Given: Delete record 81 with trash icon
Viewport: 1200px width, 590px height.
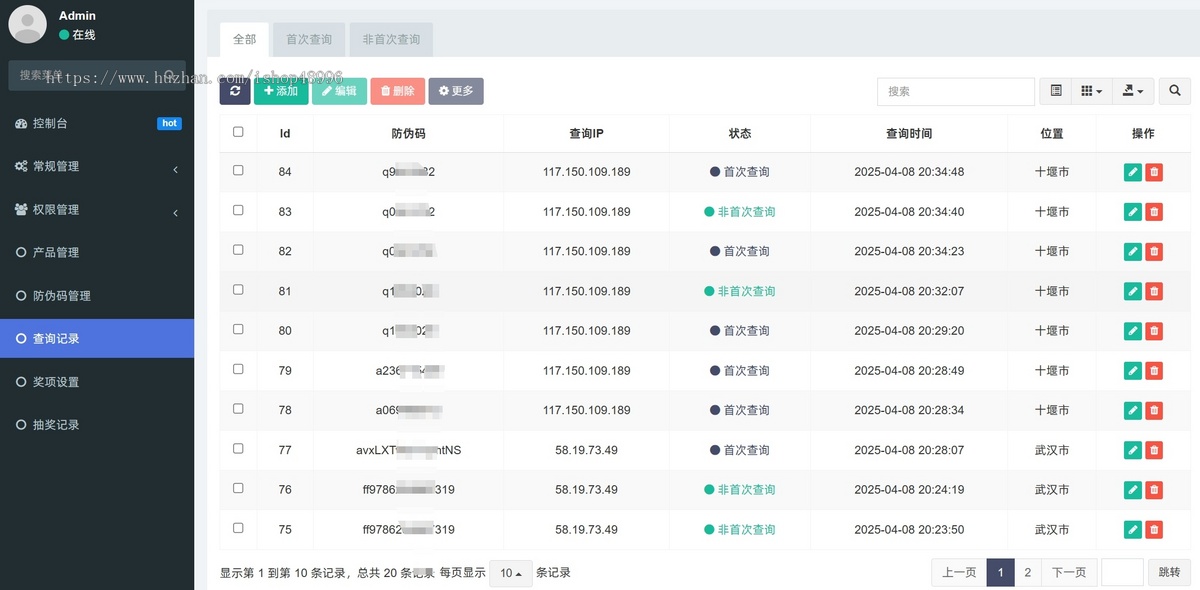Looking at the screenshot, I should tap(1154, 291).
